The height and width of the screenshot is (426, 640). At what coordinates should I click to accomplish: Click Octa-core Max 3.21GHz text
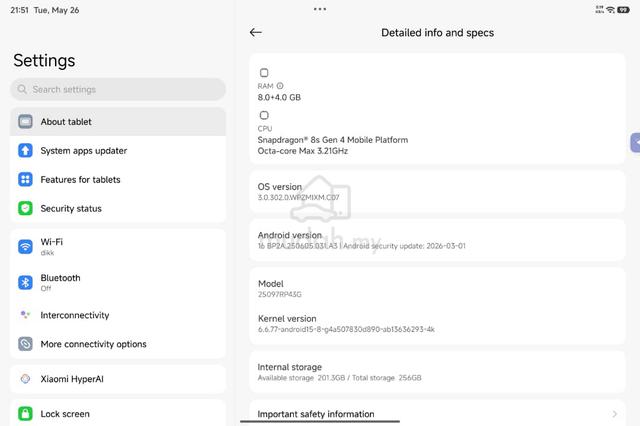pos(302,151)
